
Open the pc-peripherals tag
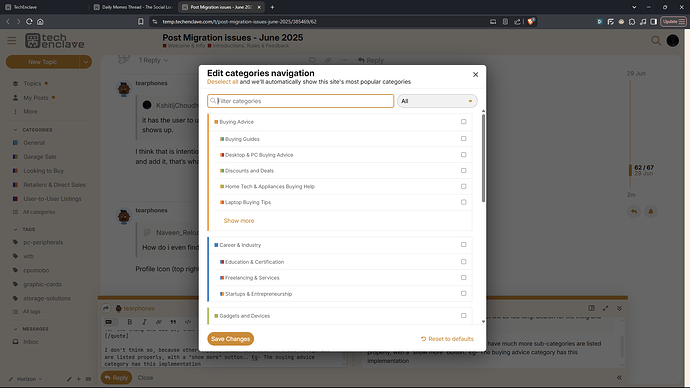point(43,242)
